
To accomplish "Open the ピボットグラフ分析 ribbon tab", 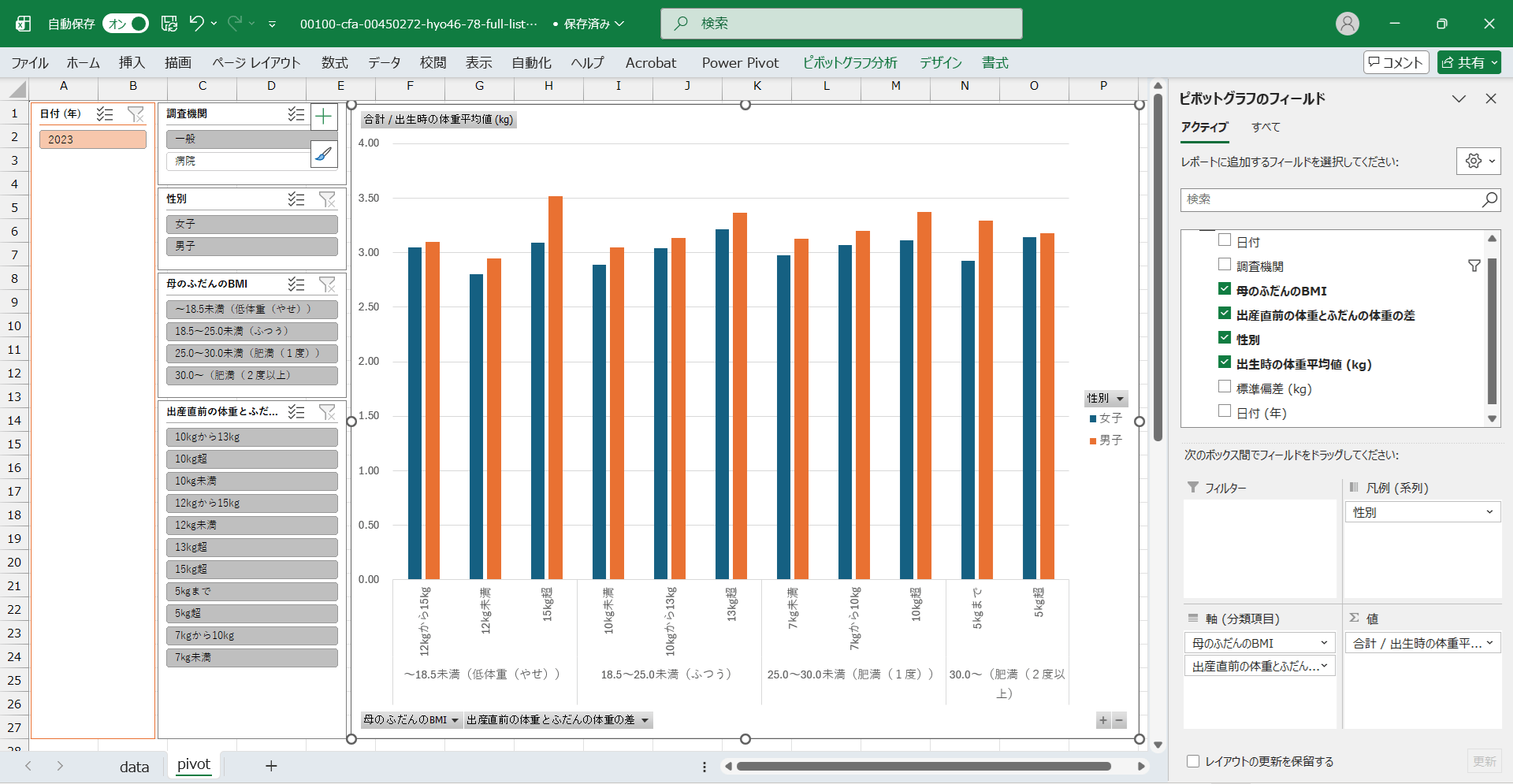I will [849, 63].
